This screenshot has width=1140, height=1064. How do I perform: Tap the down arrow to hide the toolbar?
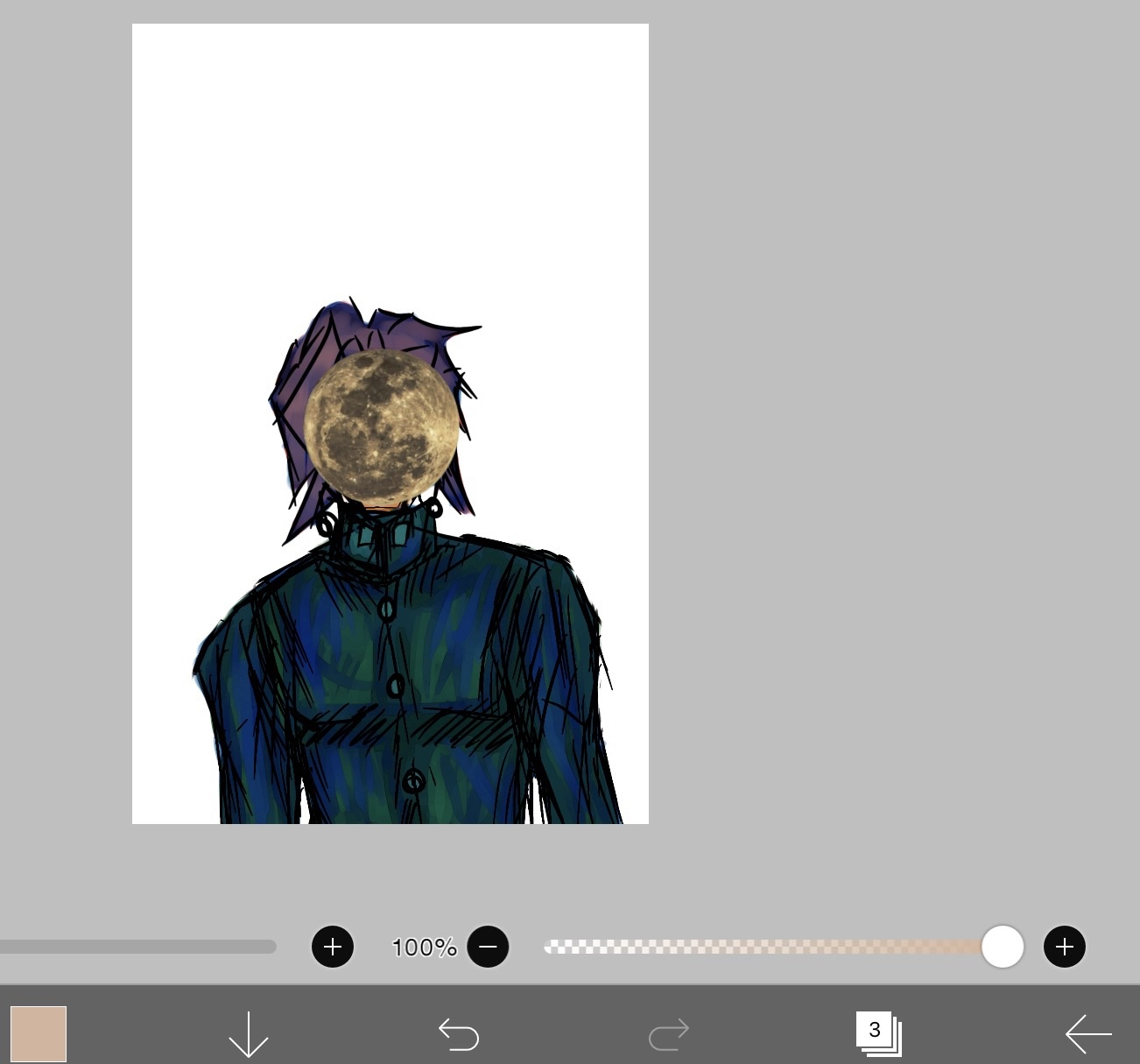pos(248,1034)
